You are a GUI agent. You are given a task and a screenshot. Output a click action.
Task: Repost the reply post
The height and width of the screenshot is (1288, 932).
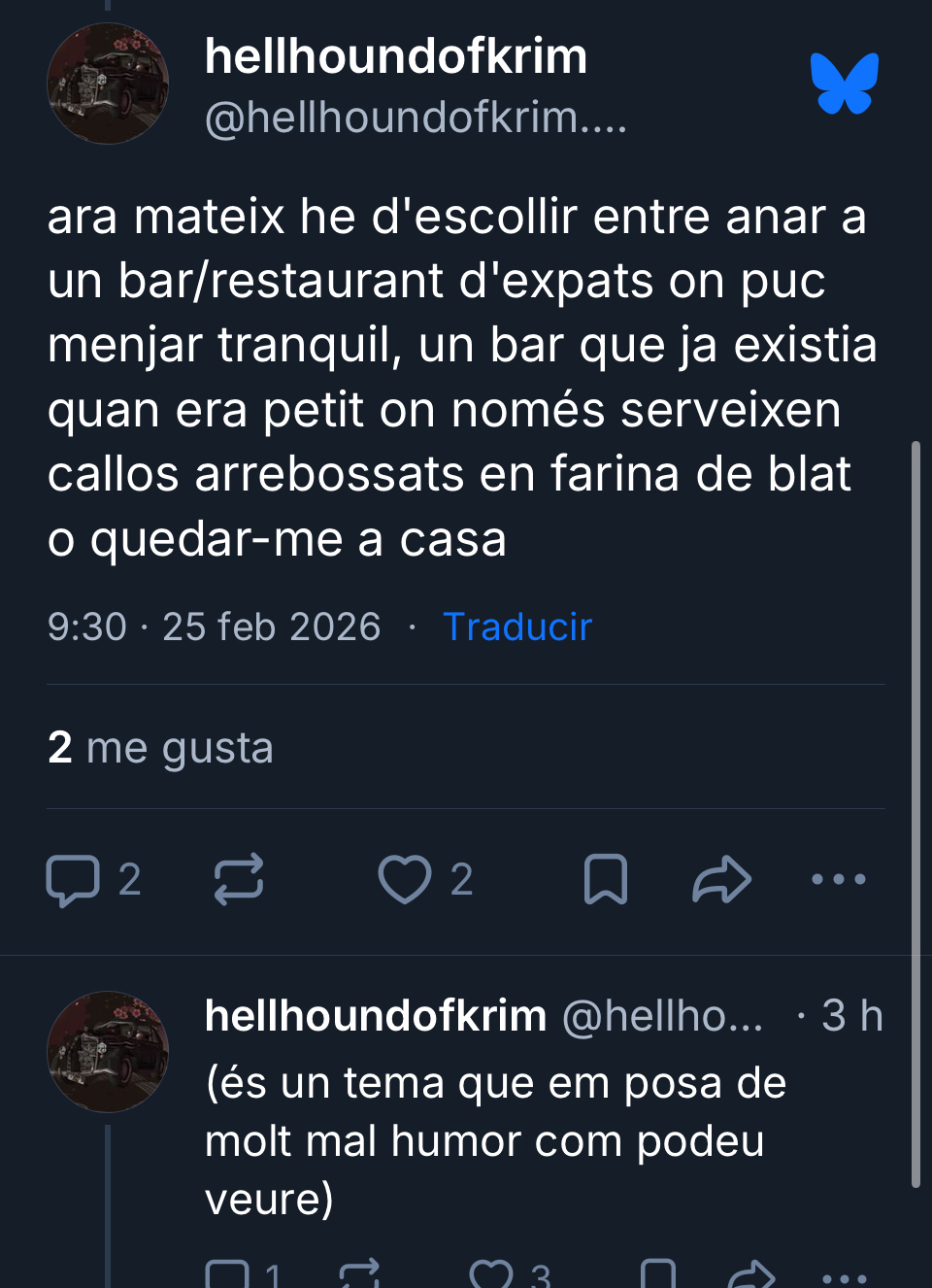click(359, 1273)
